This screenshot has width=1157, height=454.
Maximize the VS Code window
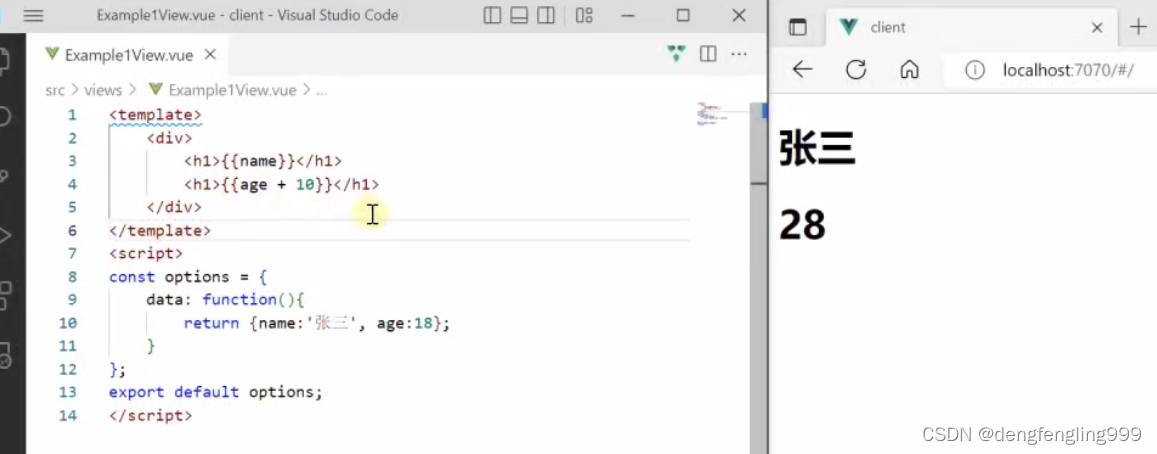(683, 16)
